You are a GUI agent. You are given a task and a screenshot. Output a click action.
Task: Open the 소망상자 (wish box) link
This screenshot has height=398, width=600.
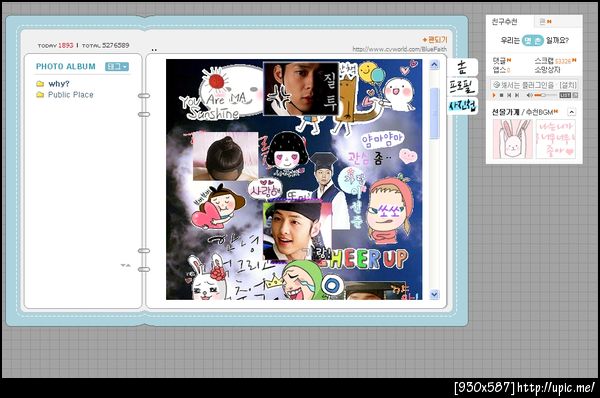pyautogui.click(x=547, y=70)
